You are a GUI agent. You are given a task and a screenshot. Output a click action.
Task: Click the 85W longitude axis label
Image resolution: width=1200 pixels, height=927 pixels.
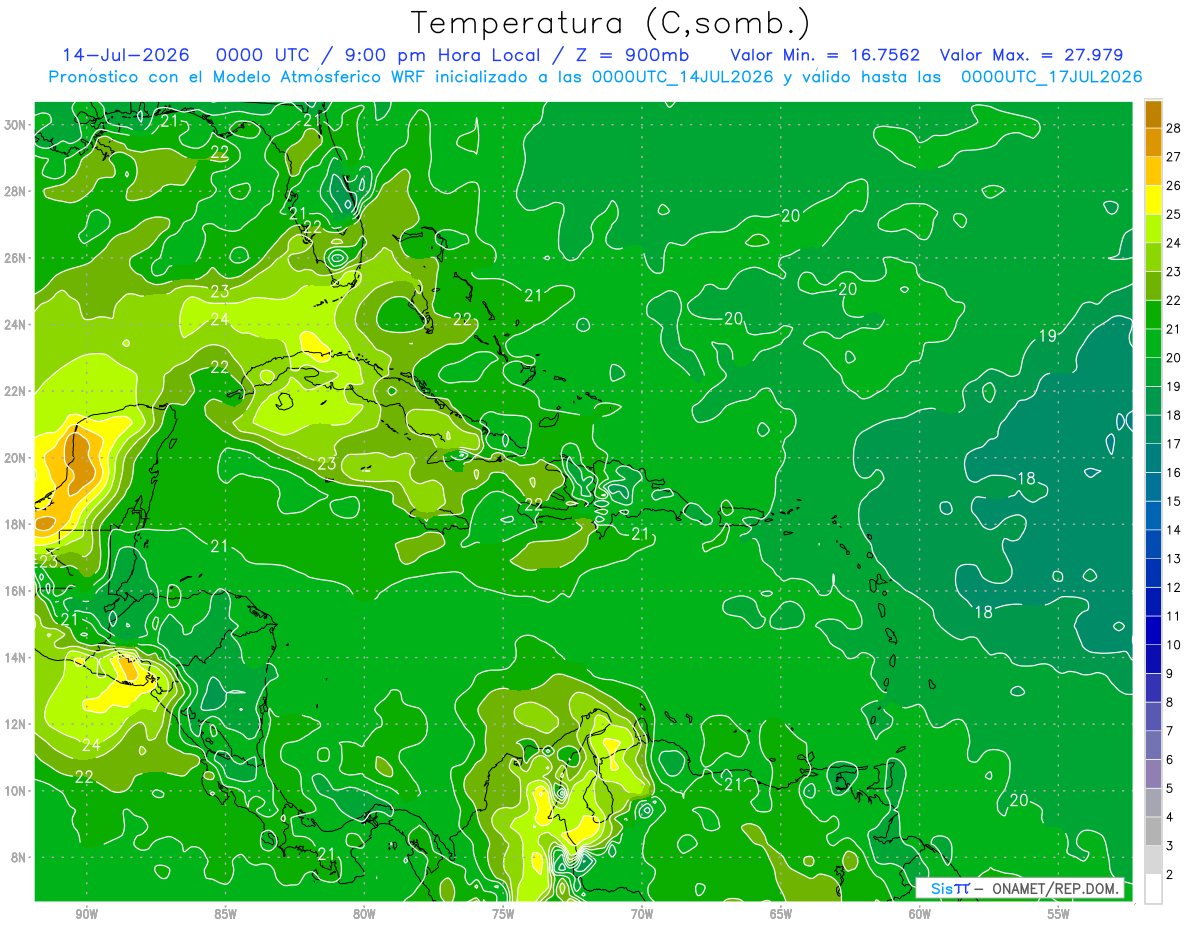click(x=225, y=914)
